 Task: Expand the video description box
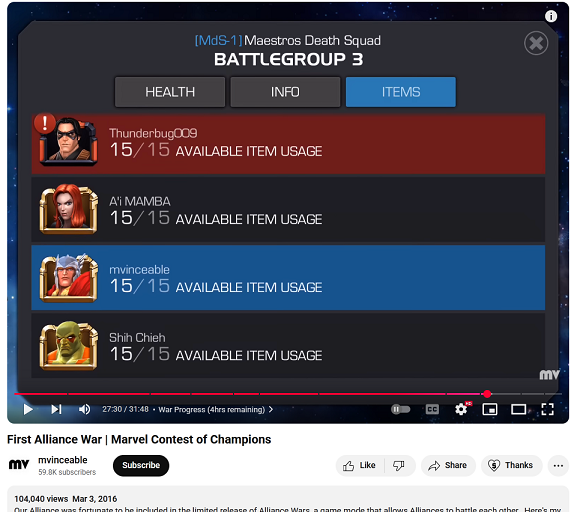288,499
